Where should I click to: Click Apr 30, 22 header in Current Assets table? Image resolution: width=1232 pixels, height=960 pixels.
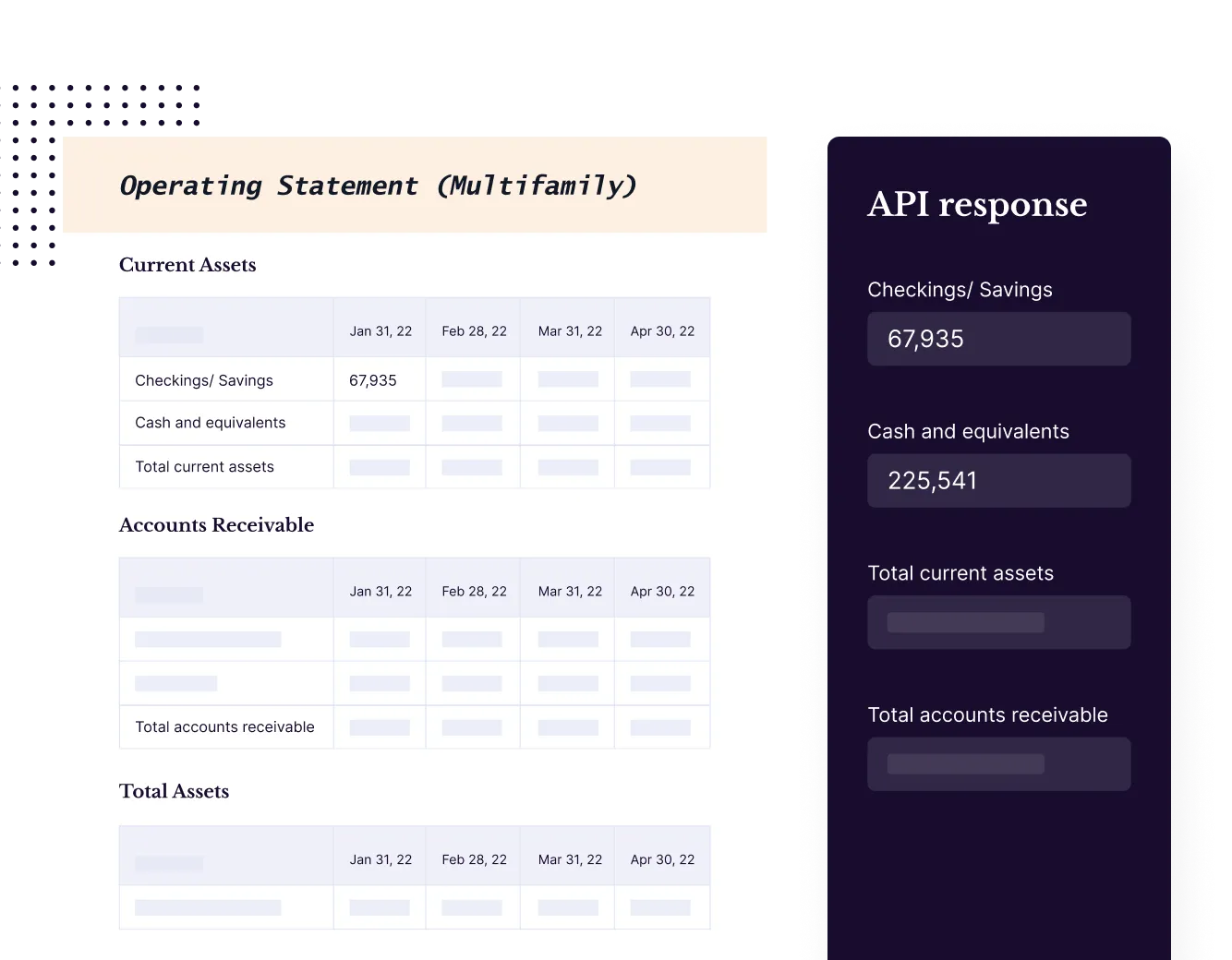click(662, 331)
